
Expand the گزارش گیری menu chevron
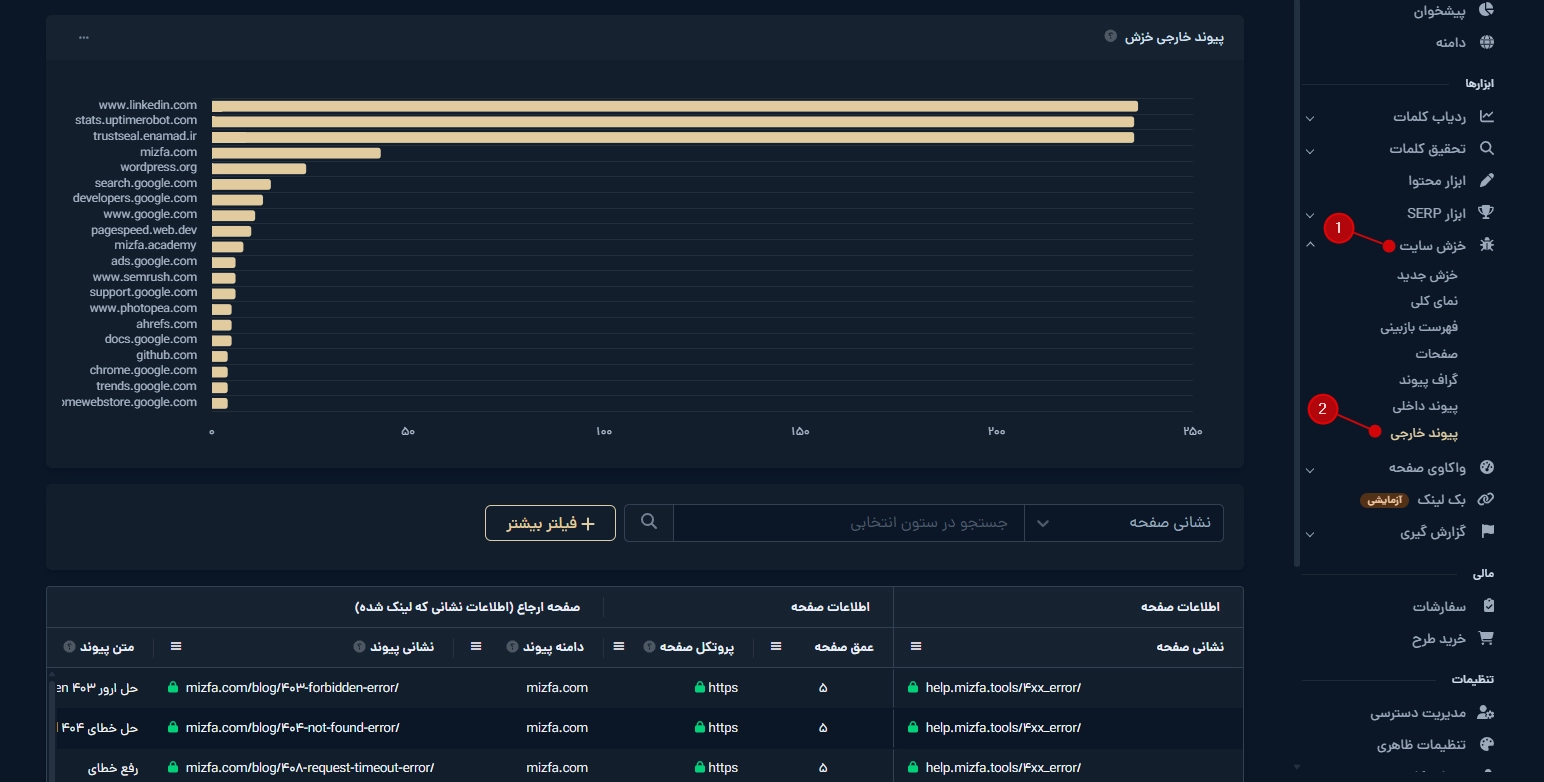tap(1310, 534)
